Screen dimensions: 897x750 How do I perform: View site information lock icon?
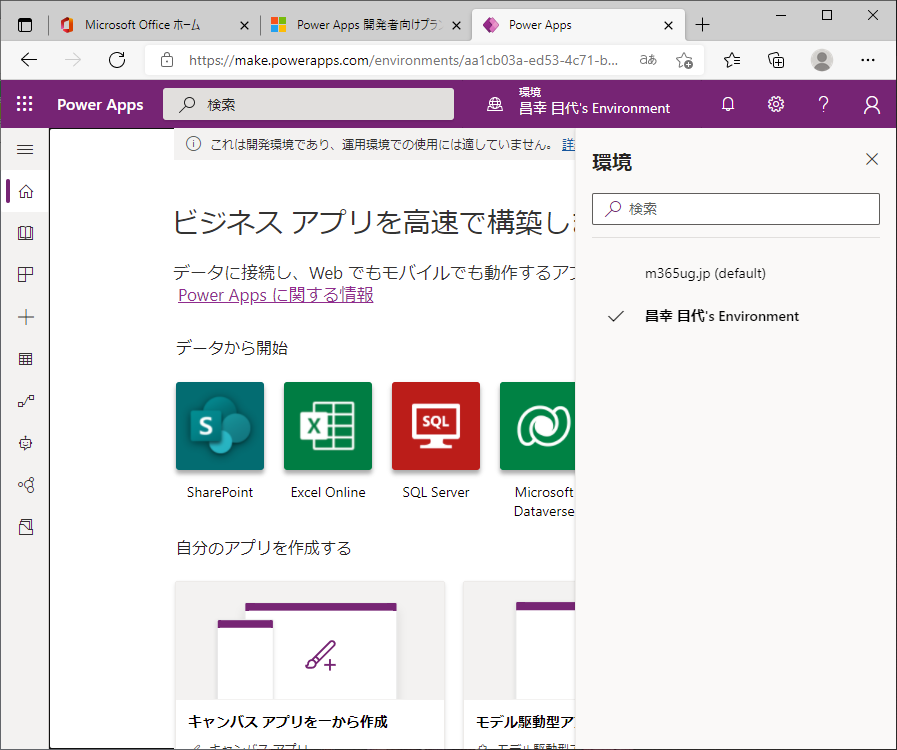pos(166,59)
